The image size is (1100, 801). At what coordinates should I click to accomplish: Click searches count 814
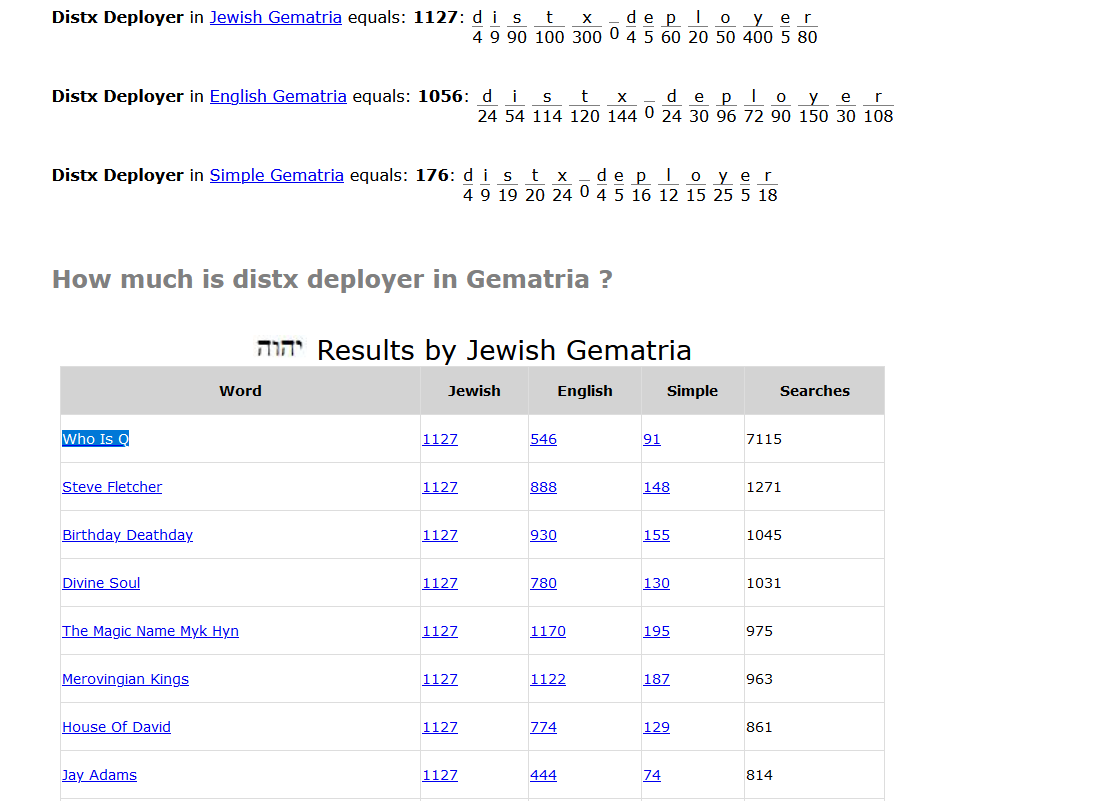tap(760, 775)
